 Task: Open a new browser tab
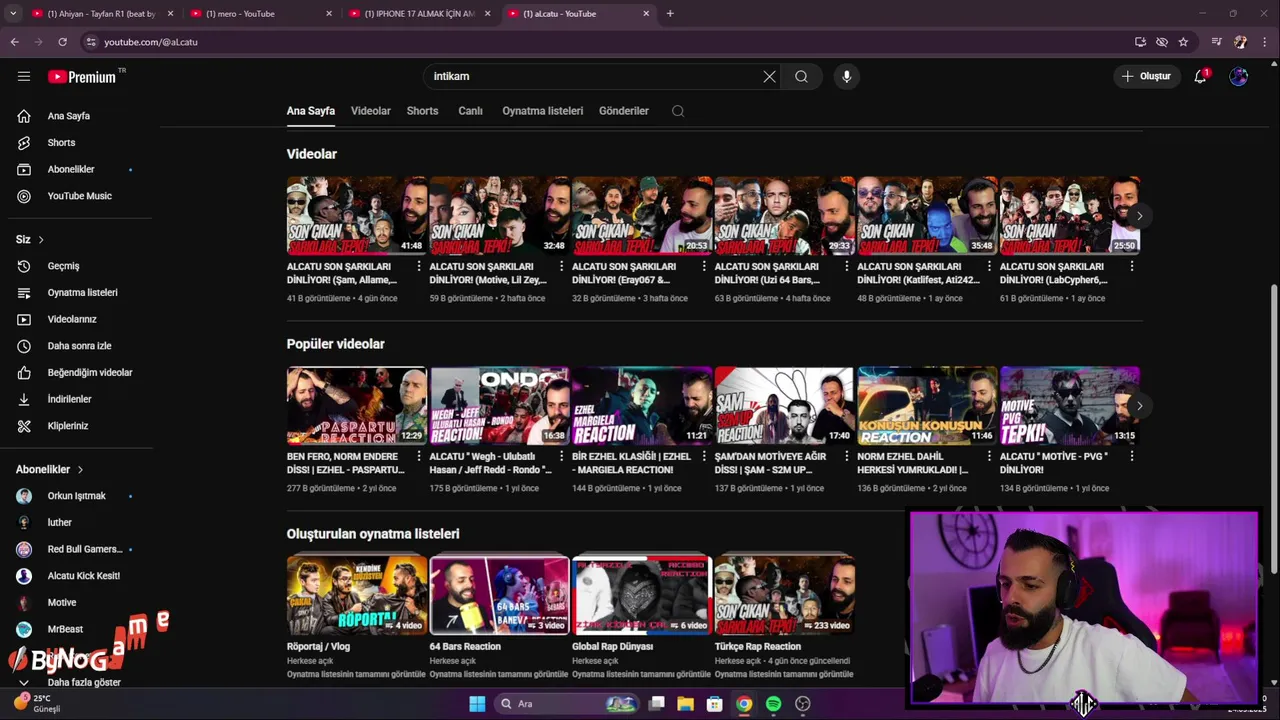(670, 14)
